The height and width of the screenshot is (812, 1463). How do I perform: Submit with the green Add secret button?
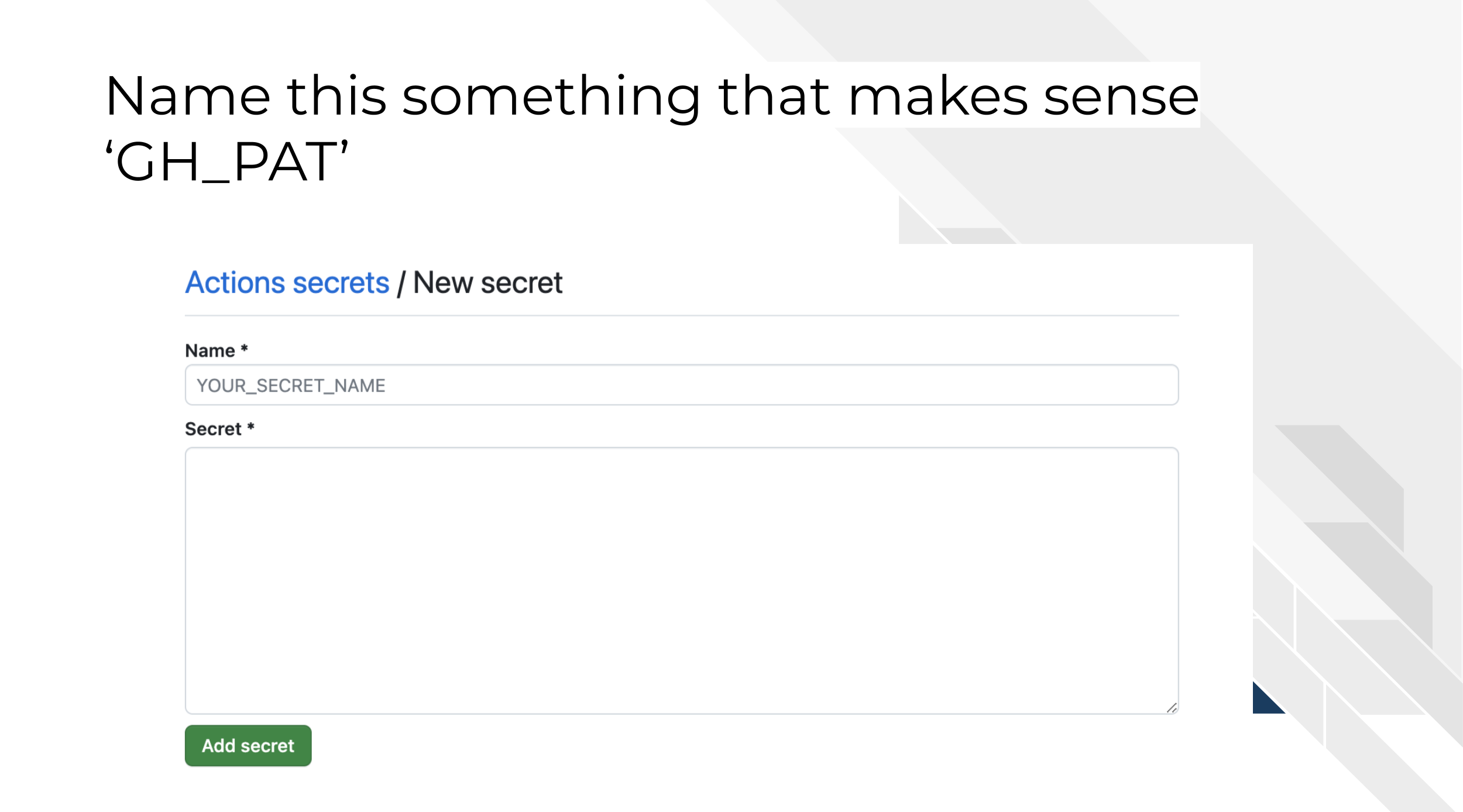coord(248,746)
